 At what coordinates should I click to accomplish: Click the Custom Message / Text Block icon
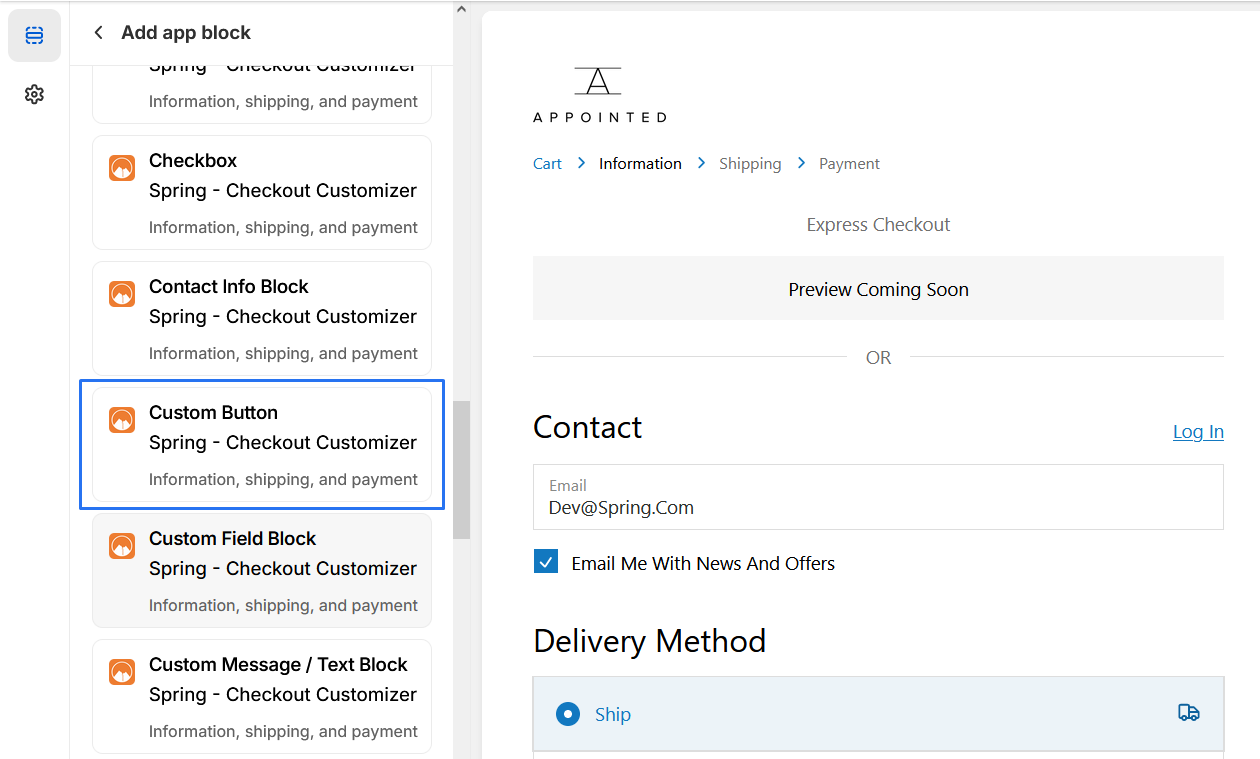(x=122, y=672)
